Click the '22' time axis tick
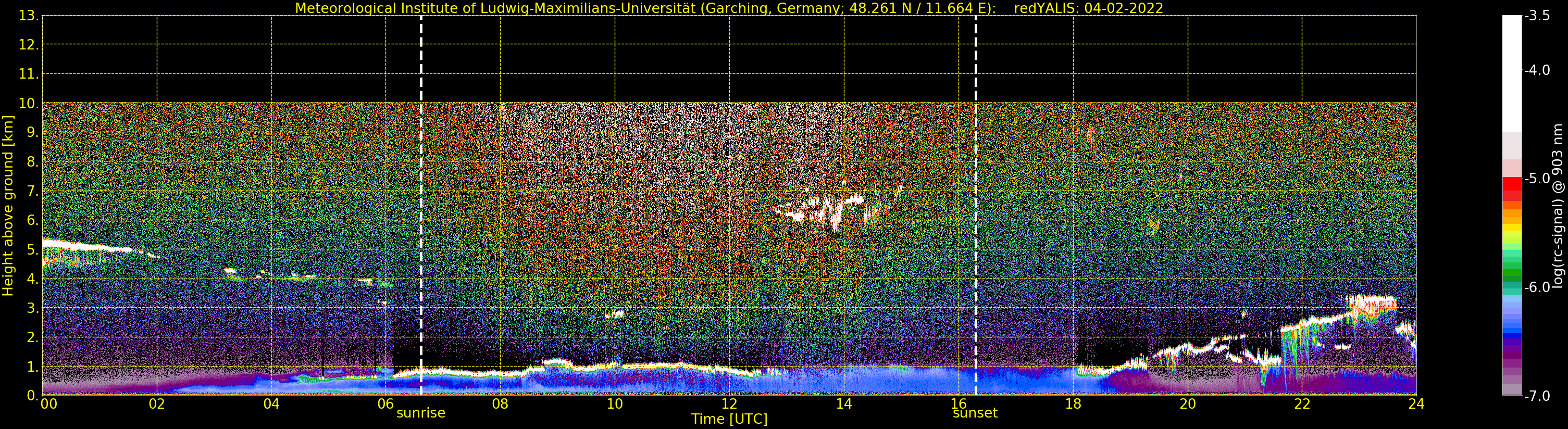 point(1302,404)
